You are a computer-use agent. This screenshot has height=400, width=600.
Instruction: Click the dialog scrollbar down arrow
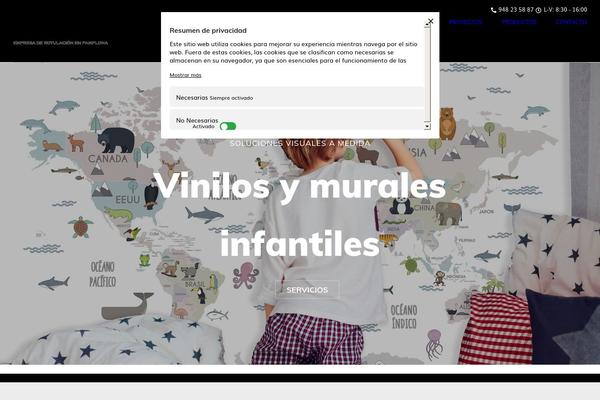click(x=427, y=126)
